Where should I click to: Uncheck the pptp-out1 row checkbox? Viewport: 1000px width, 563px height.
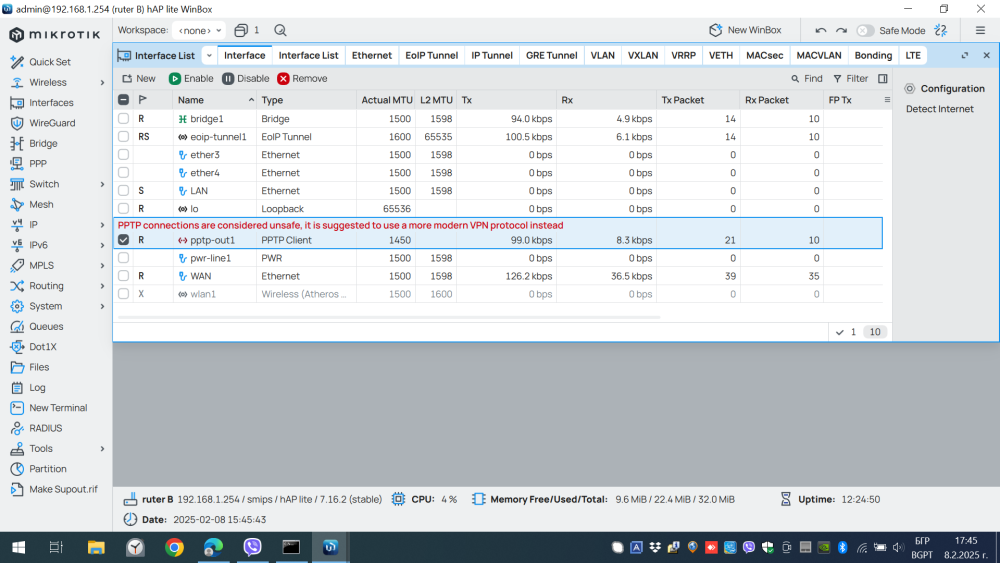124,240
